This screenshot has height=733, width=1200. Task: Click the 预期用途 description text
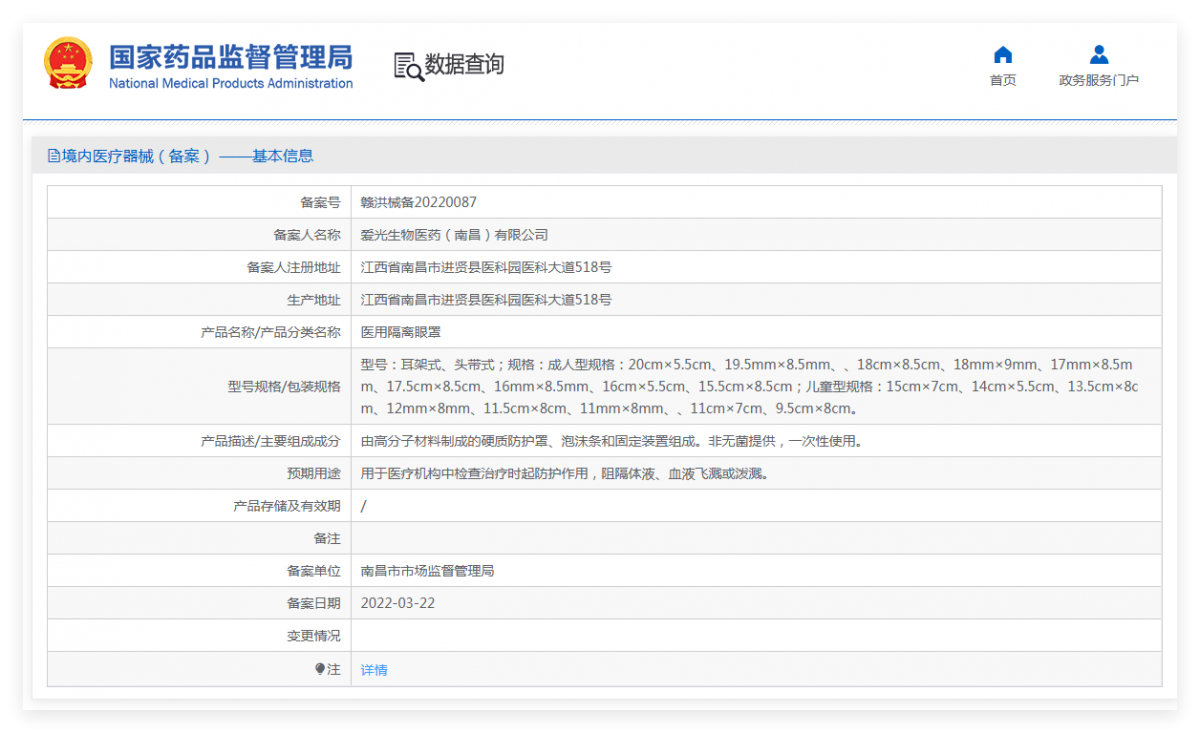click(x=564, y=473)
